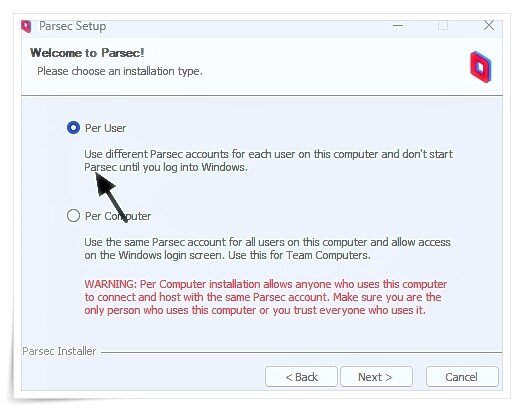Click the Per User label text
Viewport: 524px width, 412px height.
point(105,128)
